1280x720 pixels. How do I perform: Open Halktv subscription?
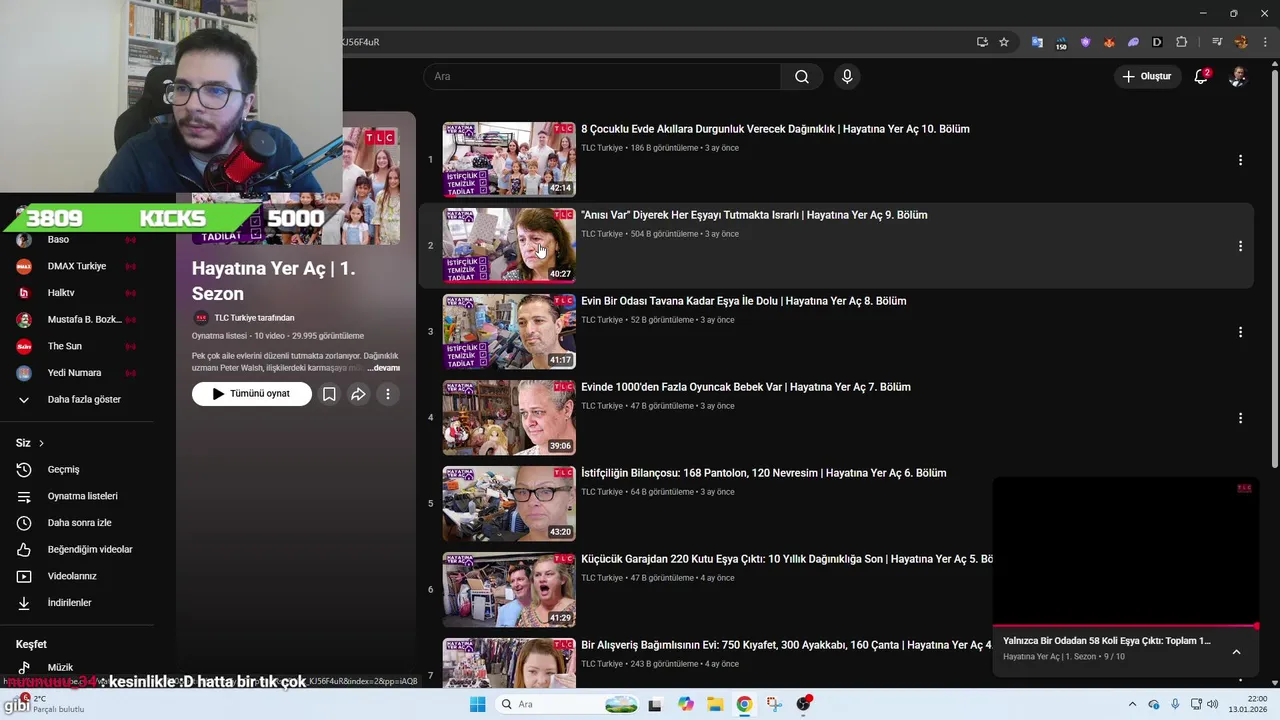click(x=76, y=293)
